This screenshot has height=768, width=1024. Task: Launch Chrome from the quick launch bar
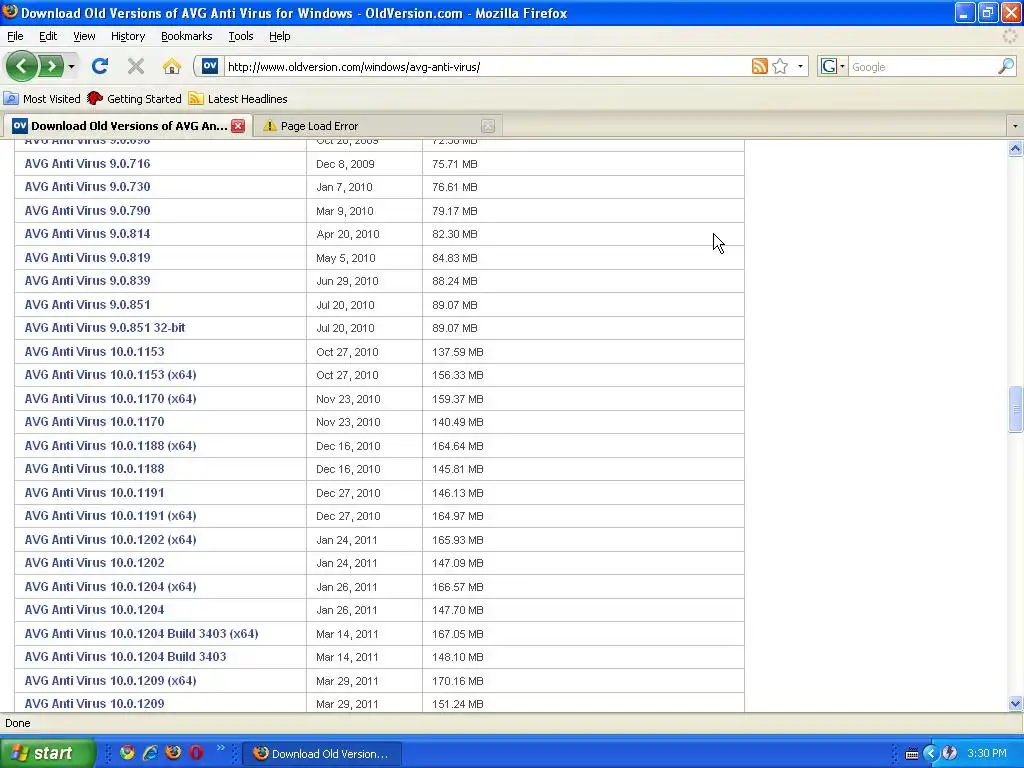127,753
